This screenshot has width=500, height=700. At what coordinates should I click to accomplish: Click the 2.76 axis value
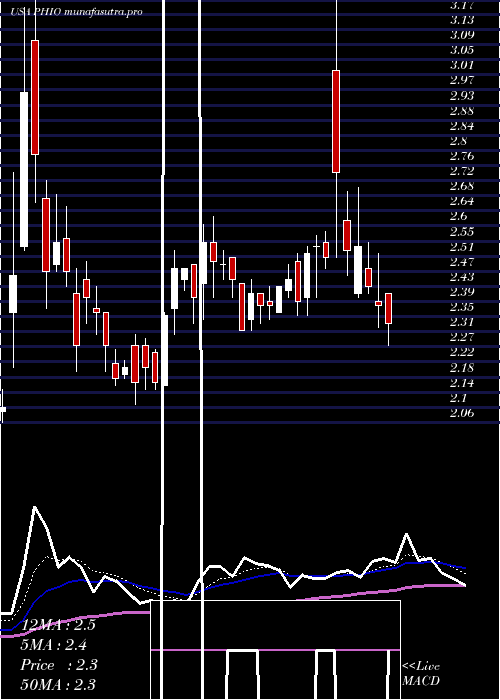462,156
